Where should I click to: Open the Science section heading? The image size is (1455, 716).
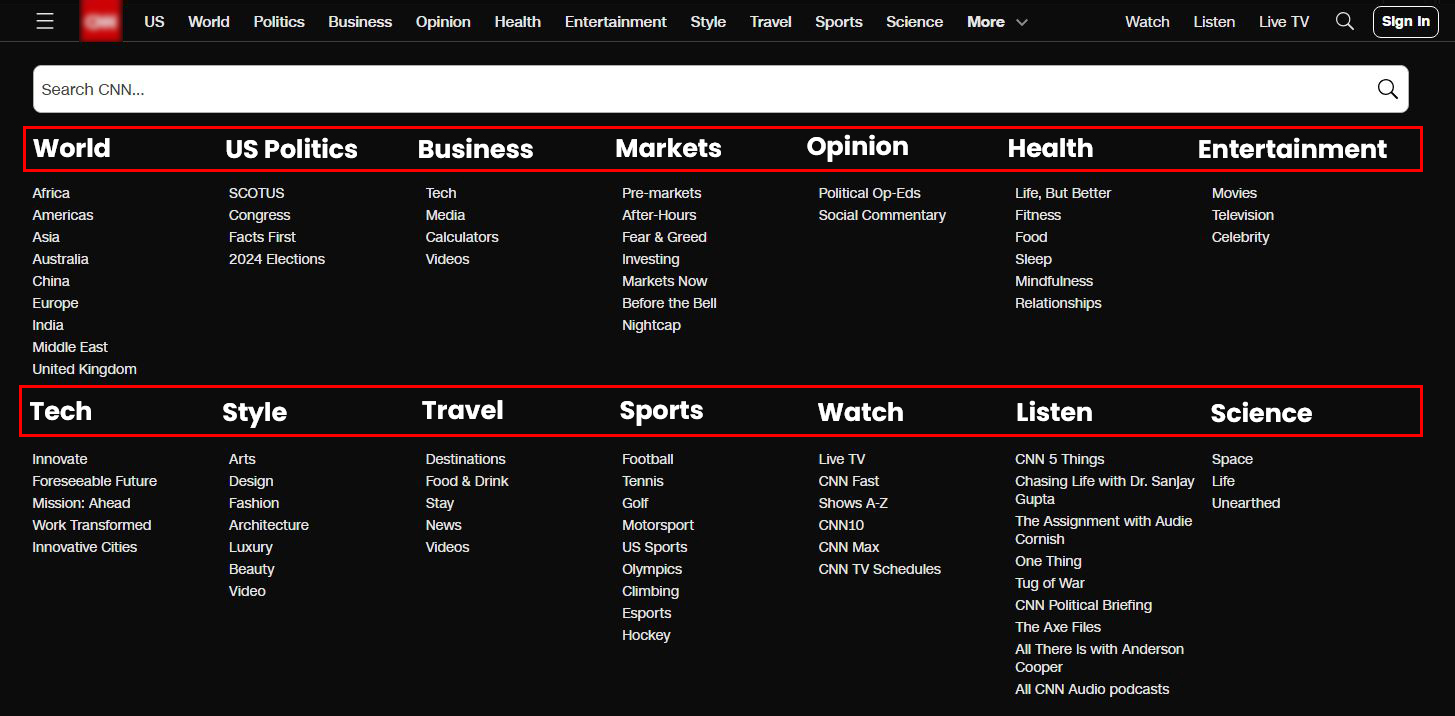tap(1261, 413)
